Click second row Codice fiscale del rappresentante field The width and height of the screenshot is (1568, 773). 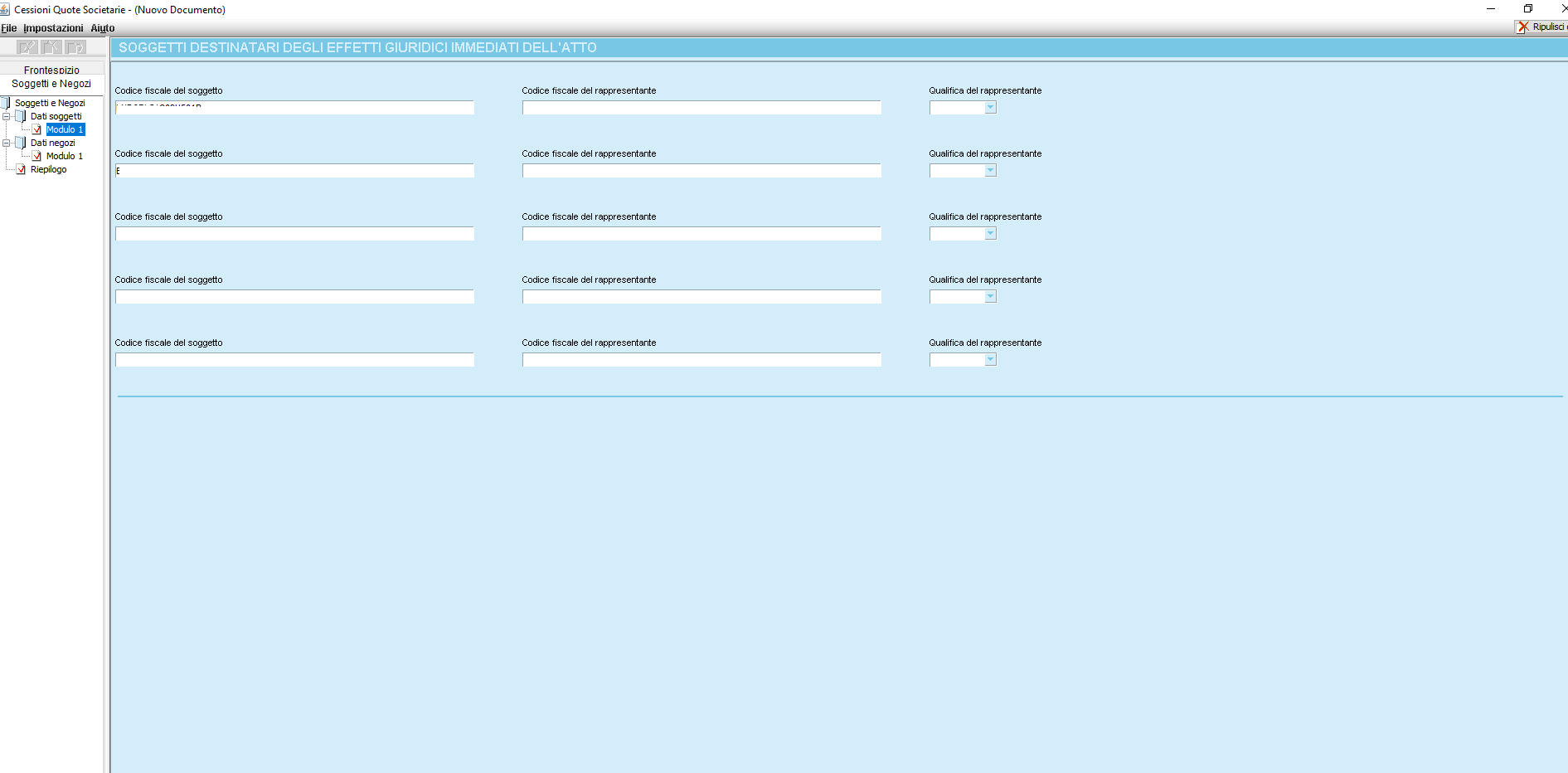[701, 171]
